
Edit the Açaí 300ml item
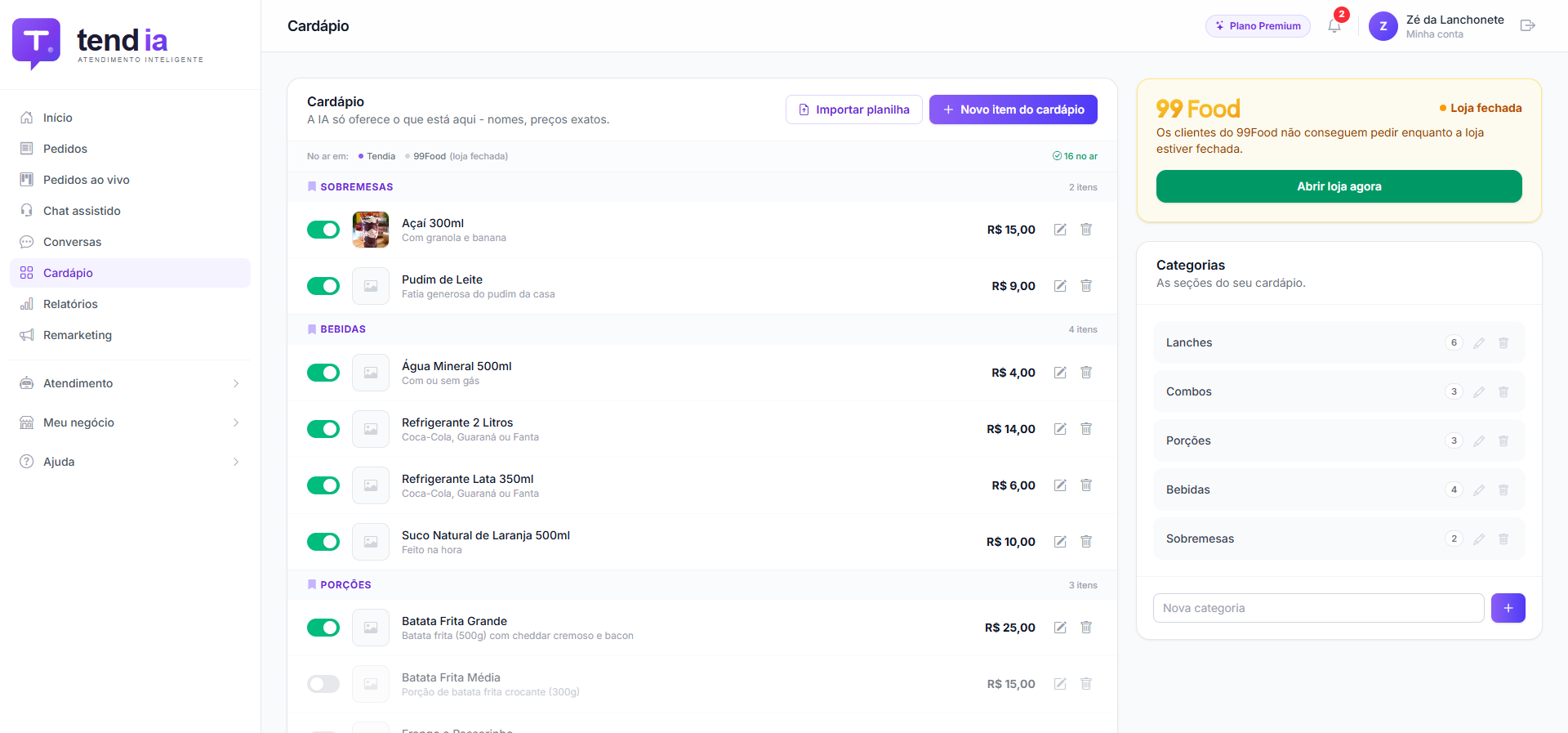1060,230
